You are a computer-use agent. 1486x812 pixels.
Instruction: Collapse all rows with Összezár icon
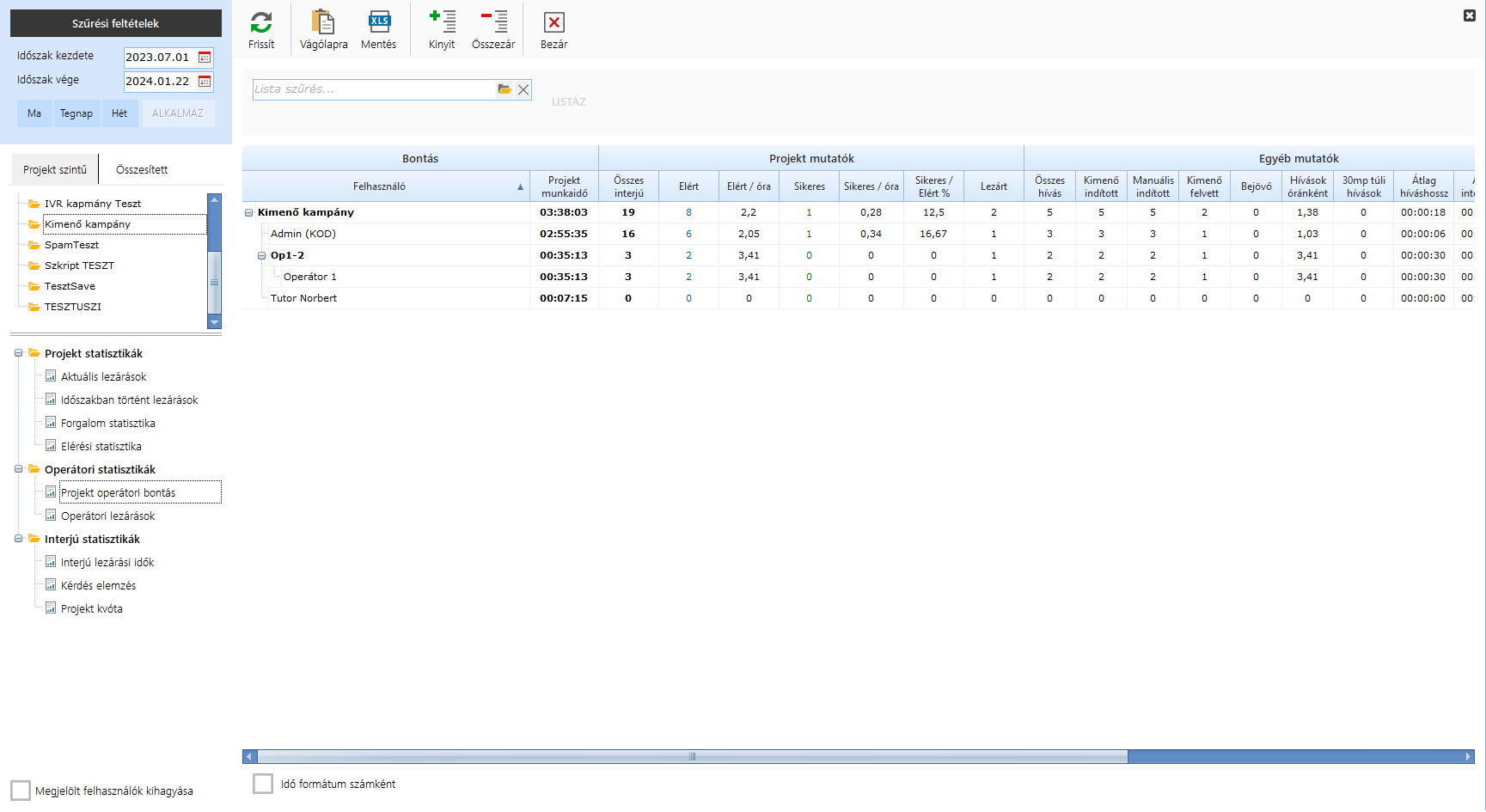[x=493, y=22]
